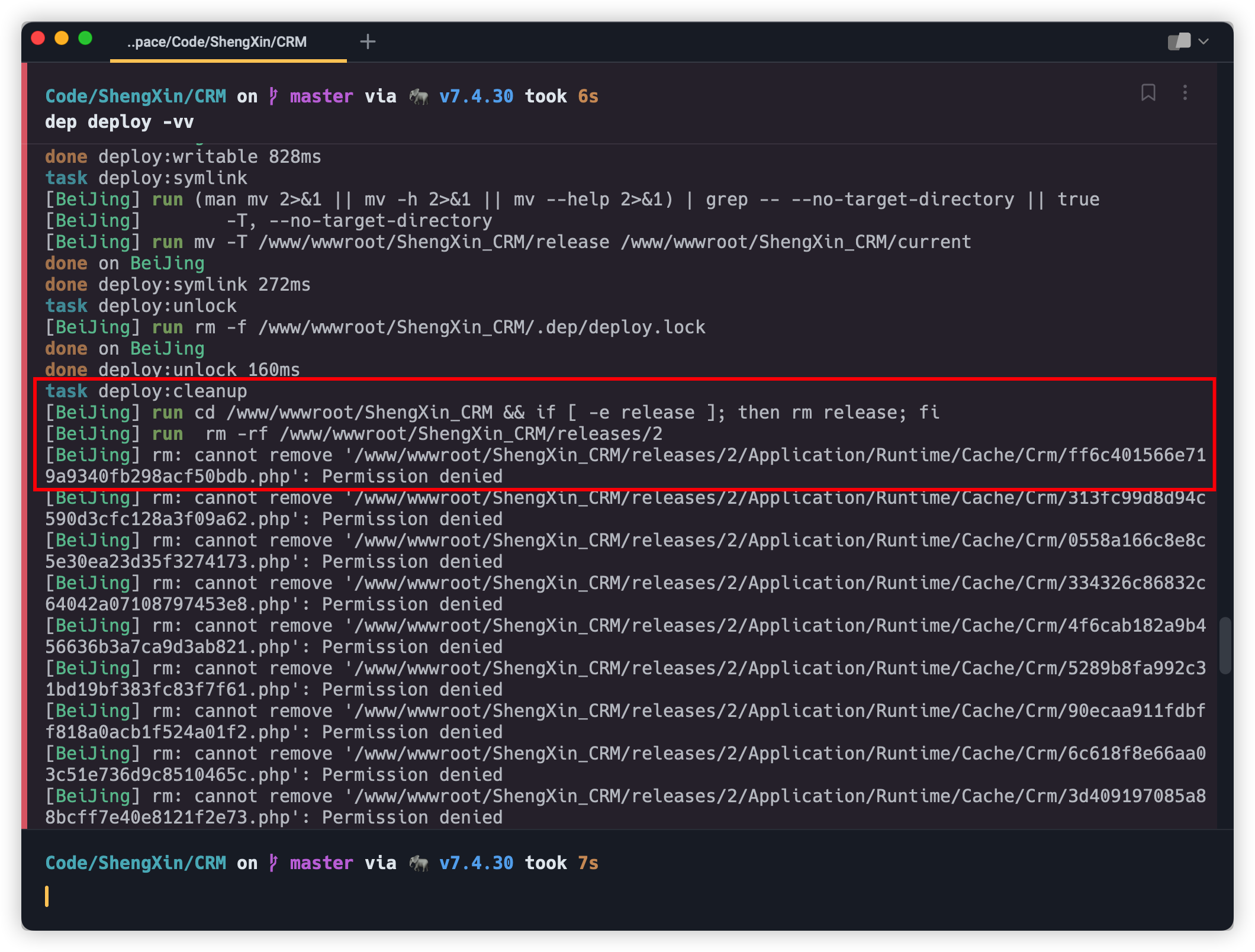Click the 'task deploy:unlock' line
Screen dimensions: 1255x952
coord(141,306)
